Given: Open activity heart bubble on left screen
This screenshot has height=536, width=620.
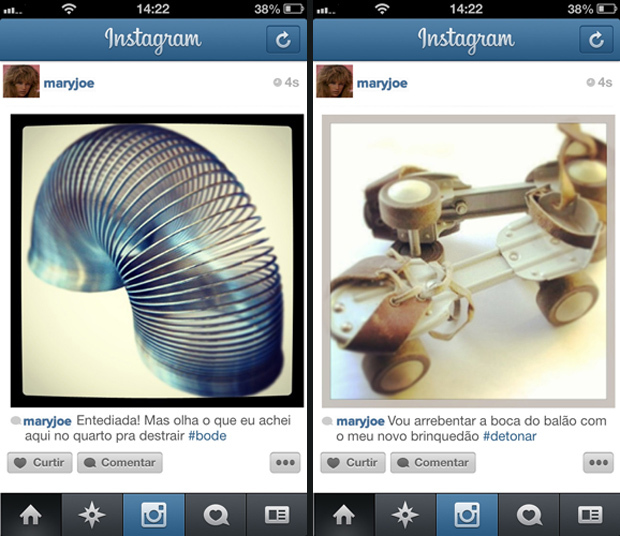Looking at the screenshot, I should coord(216,515).
